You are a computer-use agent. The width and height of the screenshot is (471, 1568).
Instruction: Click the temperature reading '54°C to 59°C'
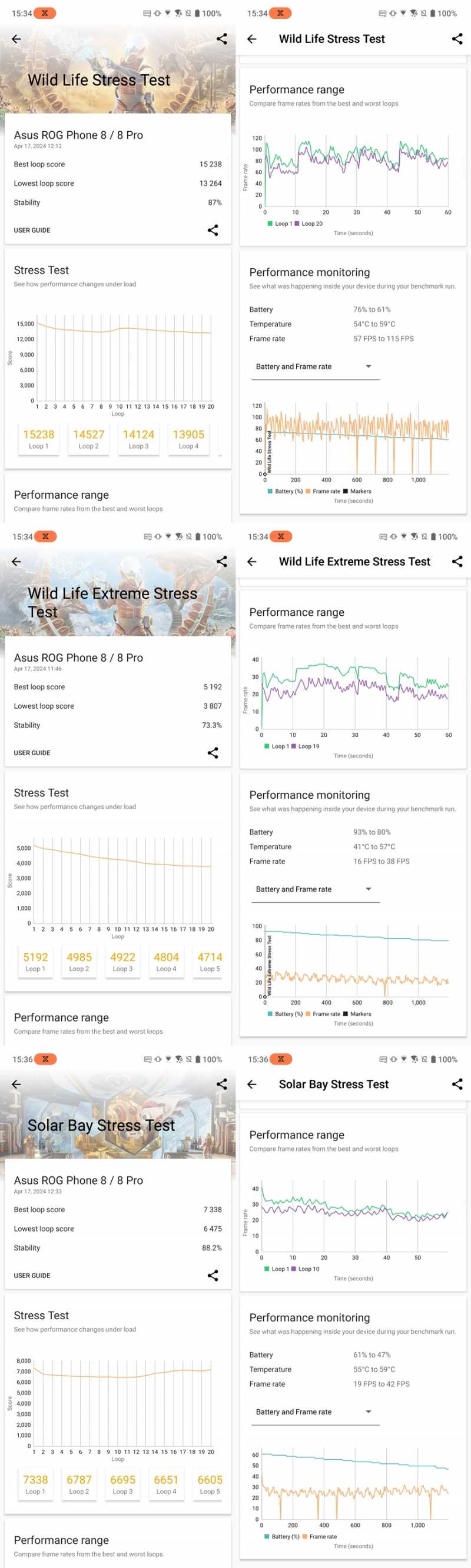point(374,325)
